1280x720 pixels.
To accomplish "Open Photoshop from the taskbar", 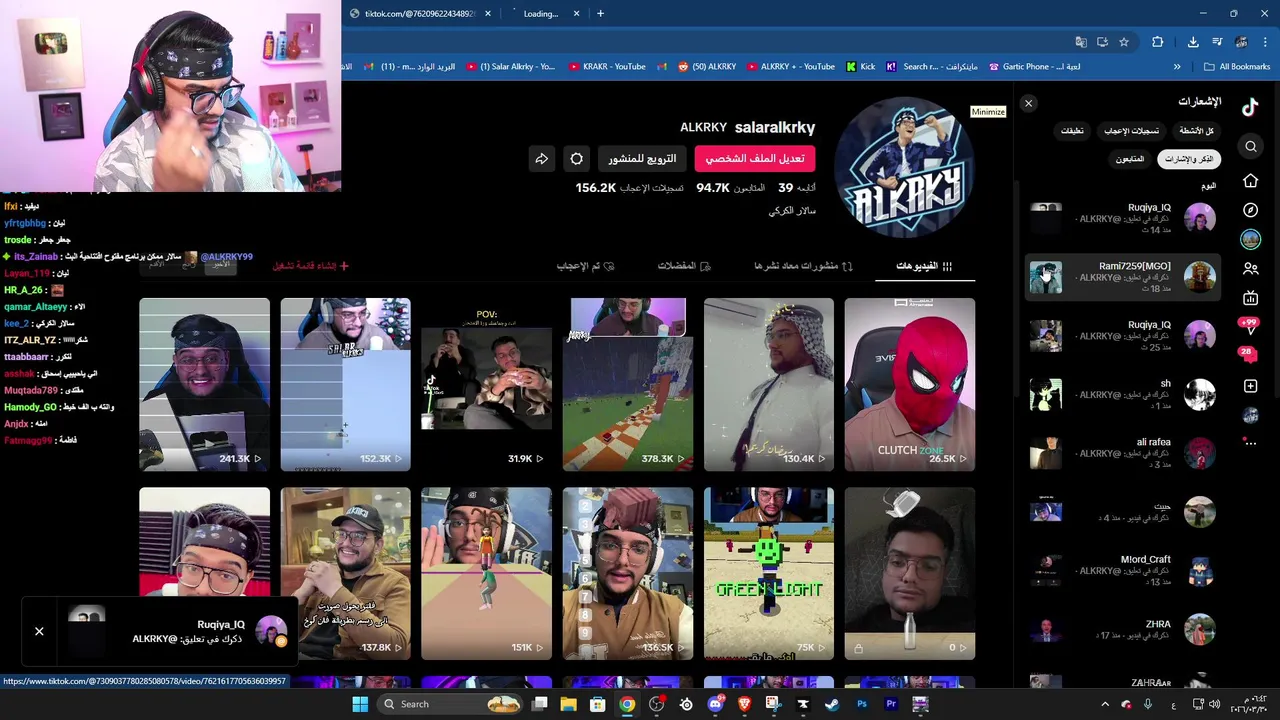I will coord(861,704).
